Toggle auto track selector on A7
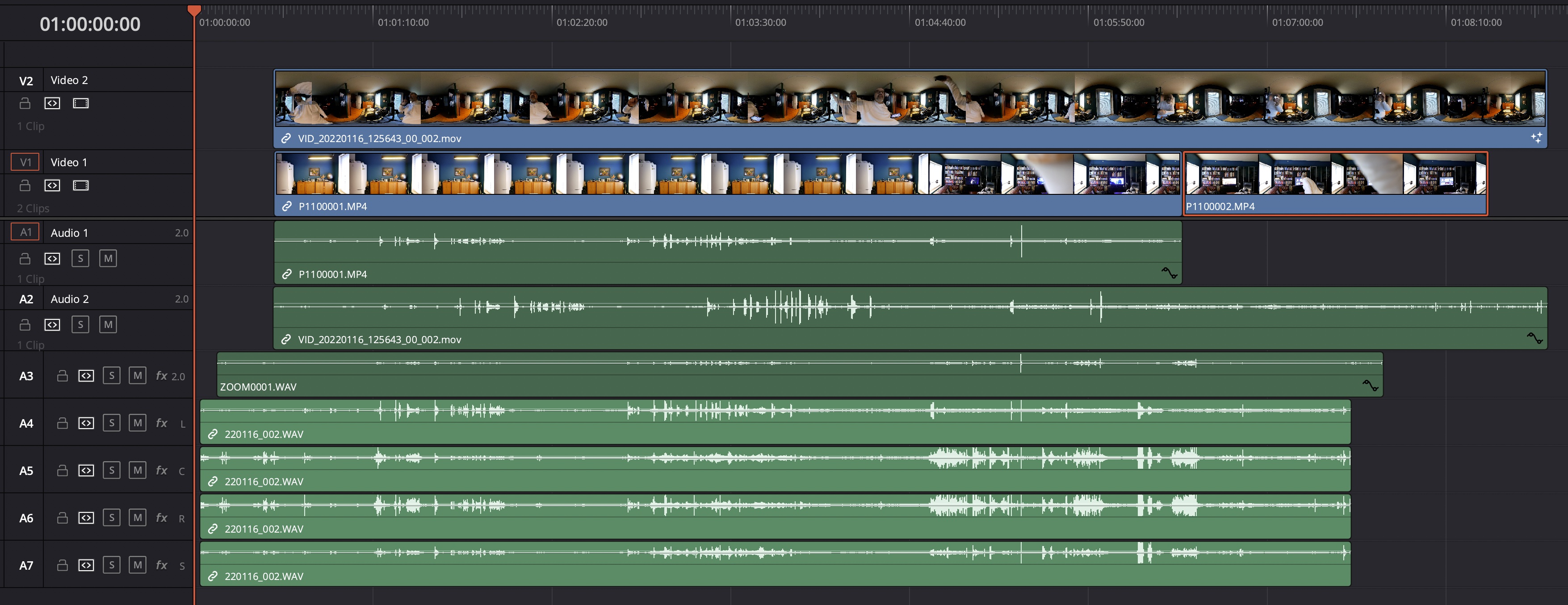Screen dimensions: 1568x605 click(86, 565)
